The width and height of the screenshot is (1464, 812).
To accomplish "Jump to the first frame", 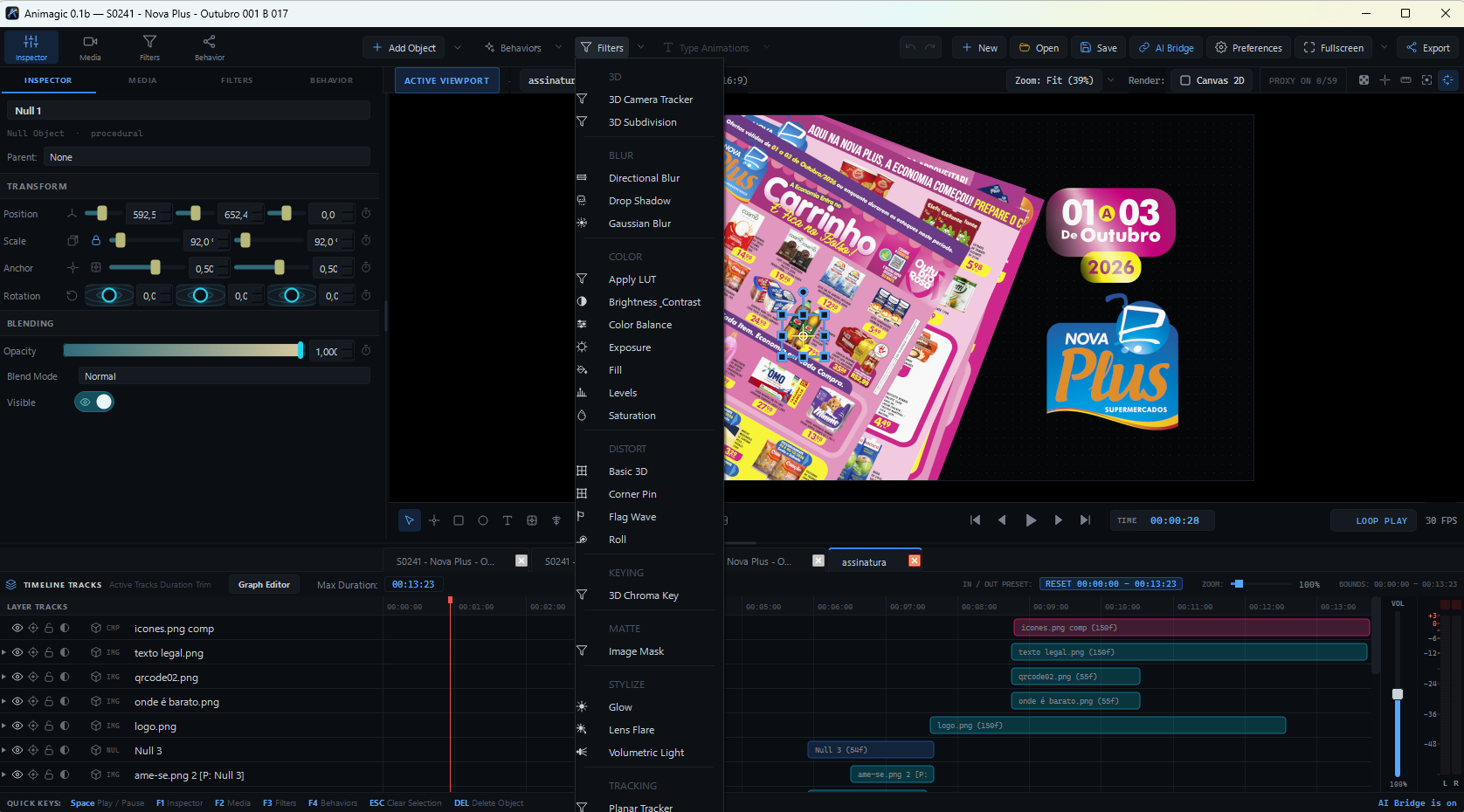I will (x=975, y=520).
